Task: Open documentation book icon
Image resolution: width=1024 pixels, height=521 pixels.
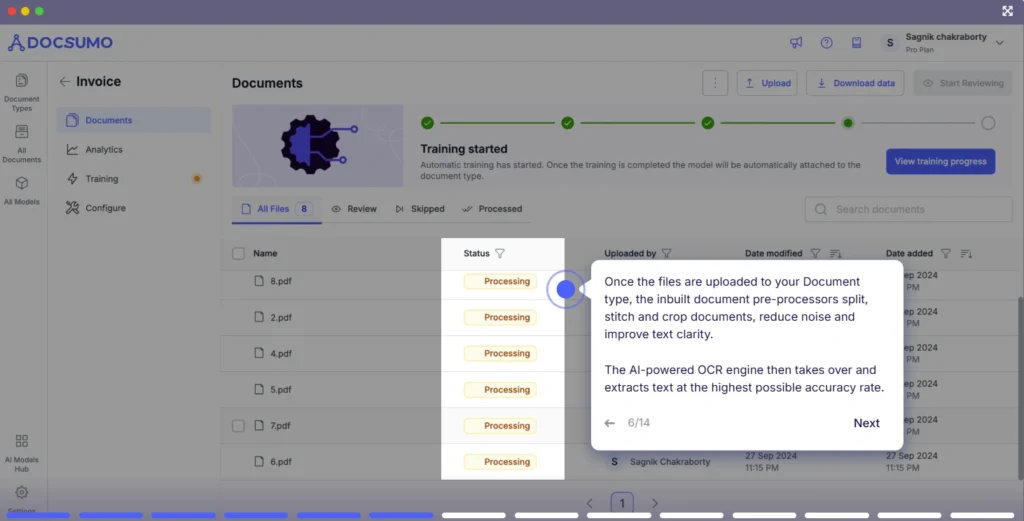Action: pos(856,42)
